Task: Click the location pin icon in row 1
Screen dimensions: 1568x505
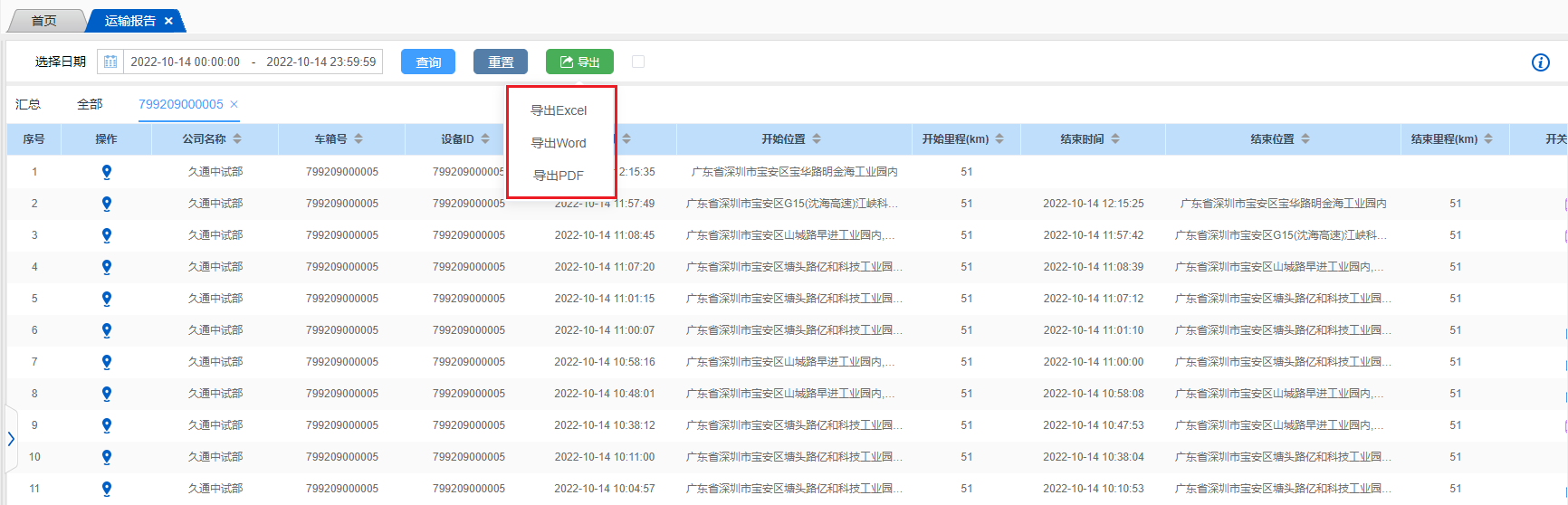Action: [x=107, y=172]
